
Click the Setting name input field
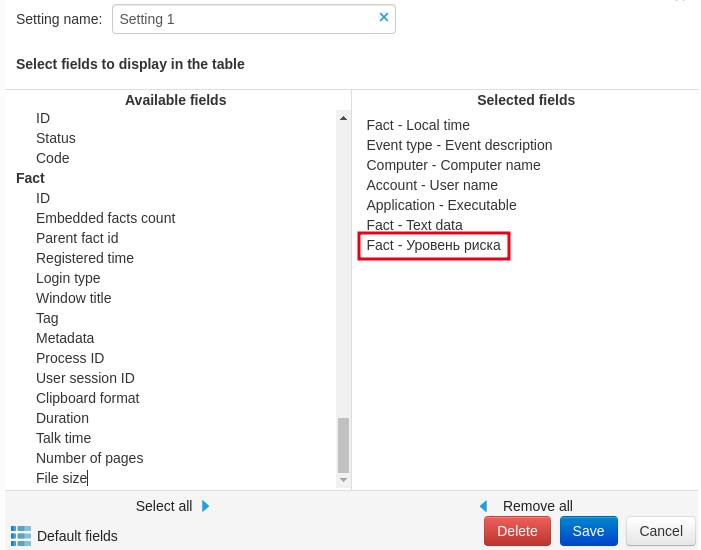click(x=243, y=19)
